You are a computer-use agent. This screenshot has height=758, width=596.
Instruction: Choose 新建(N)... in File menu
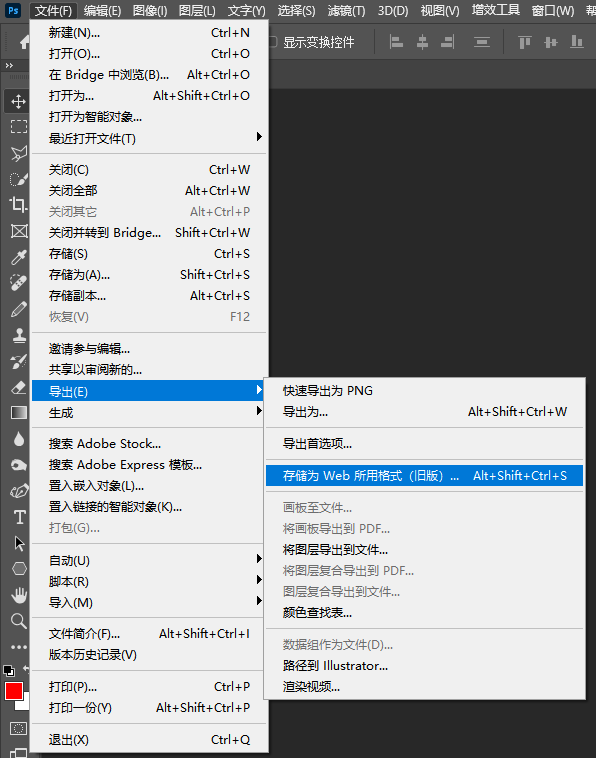click(148, 32)
